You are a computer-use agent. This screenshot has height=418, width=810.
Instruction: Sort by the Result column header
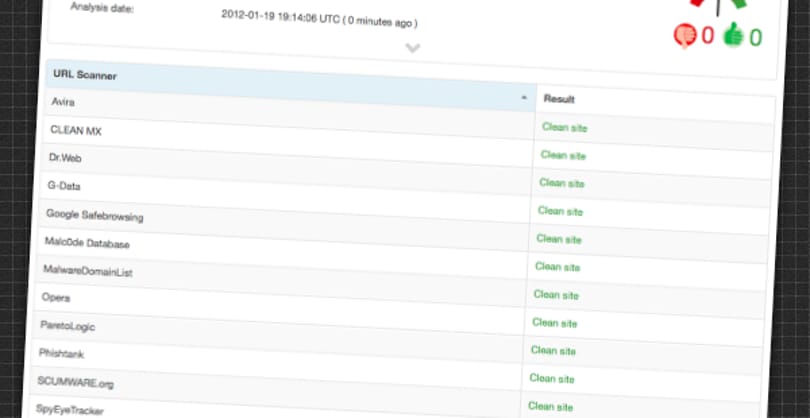tap(656, 104)
